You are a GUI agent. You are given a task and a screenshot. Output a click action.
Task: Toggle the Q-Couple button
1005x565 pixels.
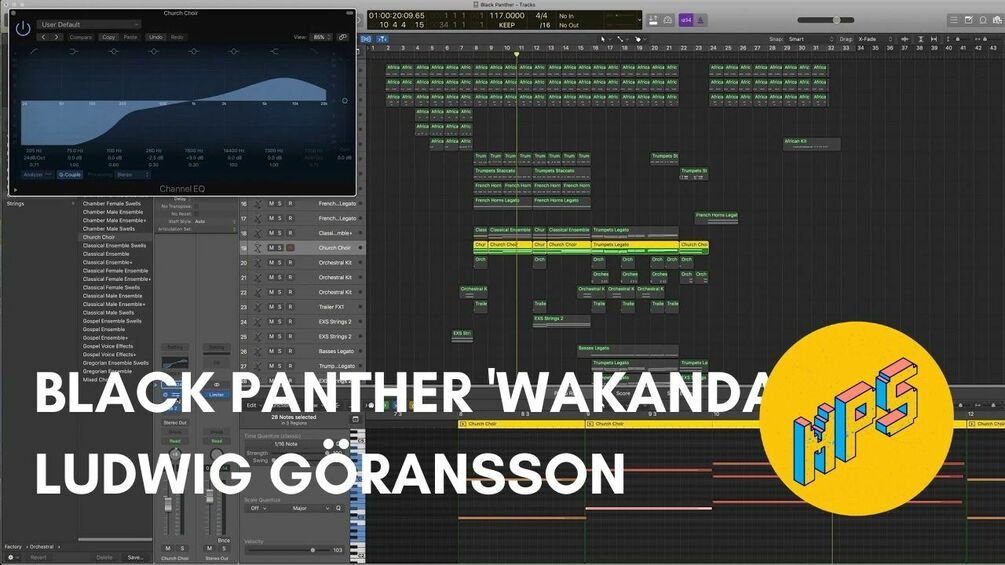point(69,174)
